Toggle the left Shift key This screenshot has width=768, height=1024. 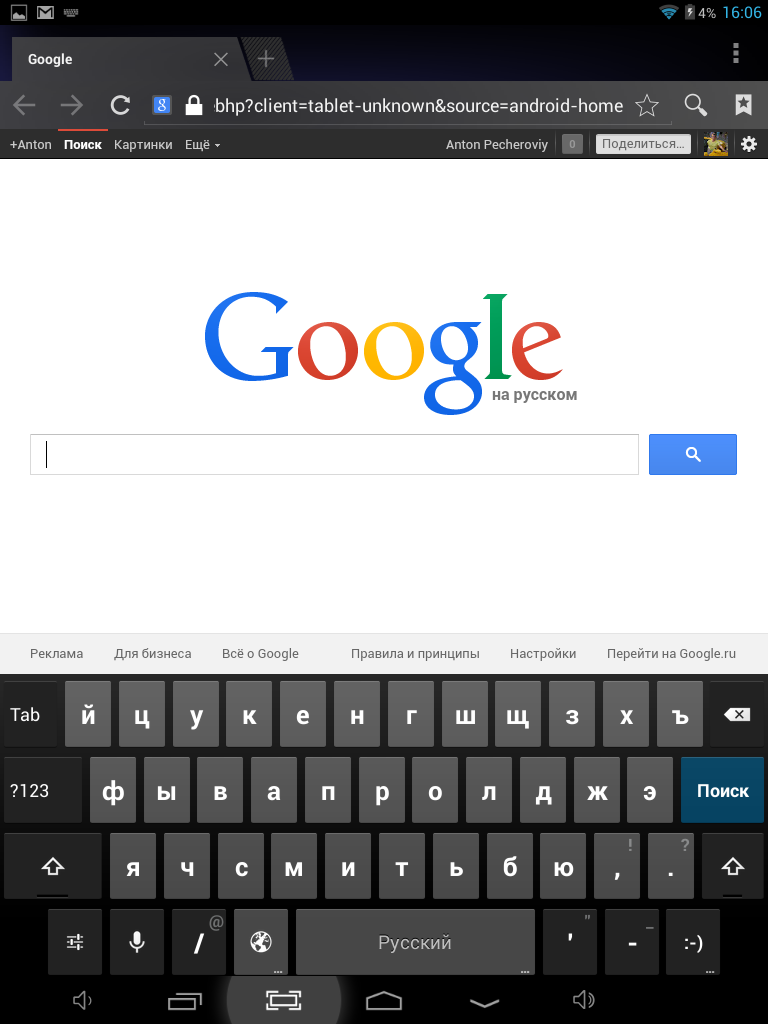(x=53, y=867)
